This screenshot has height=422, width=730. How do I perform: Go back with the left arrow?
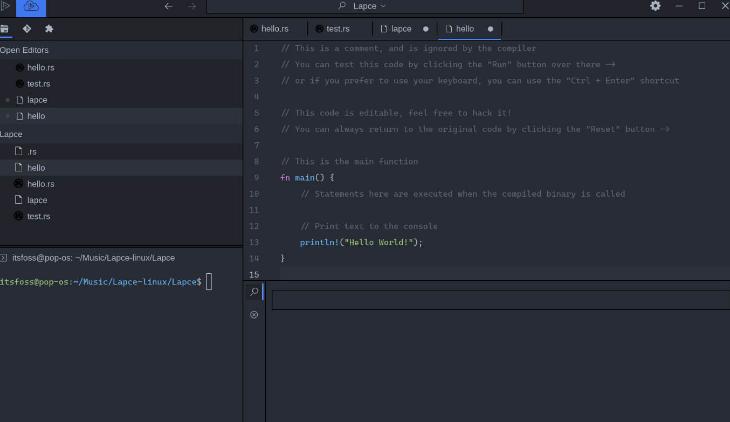[x=168, y=6]
